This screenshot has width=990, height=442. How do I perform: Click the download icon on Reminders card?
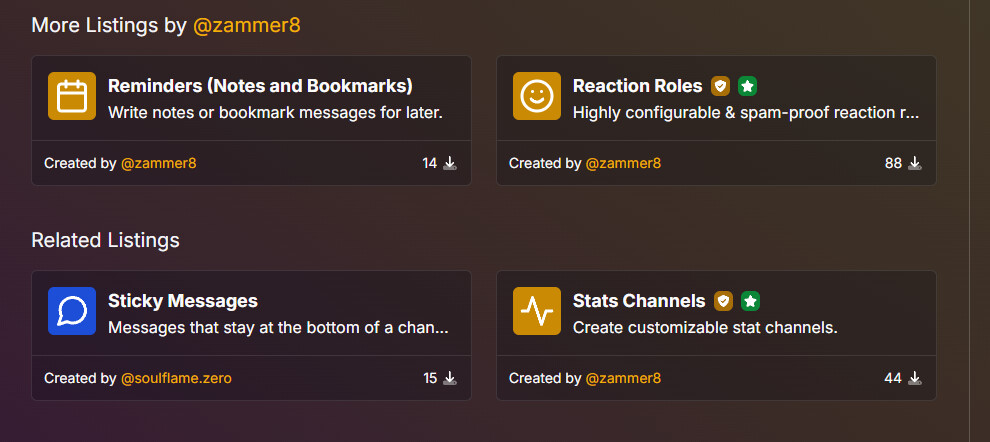tap(450, 164)
